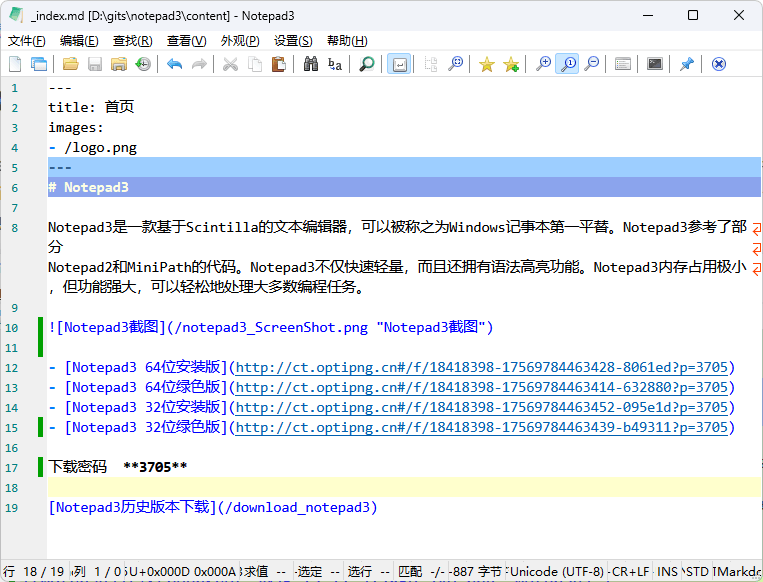Screen dimensions: 763x582
Task: Click the terminal command line icon
Action: (x=655, y=64)
